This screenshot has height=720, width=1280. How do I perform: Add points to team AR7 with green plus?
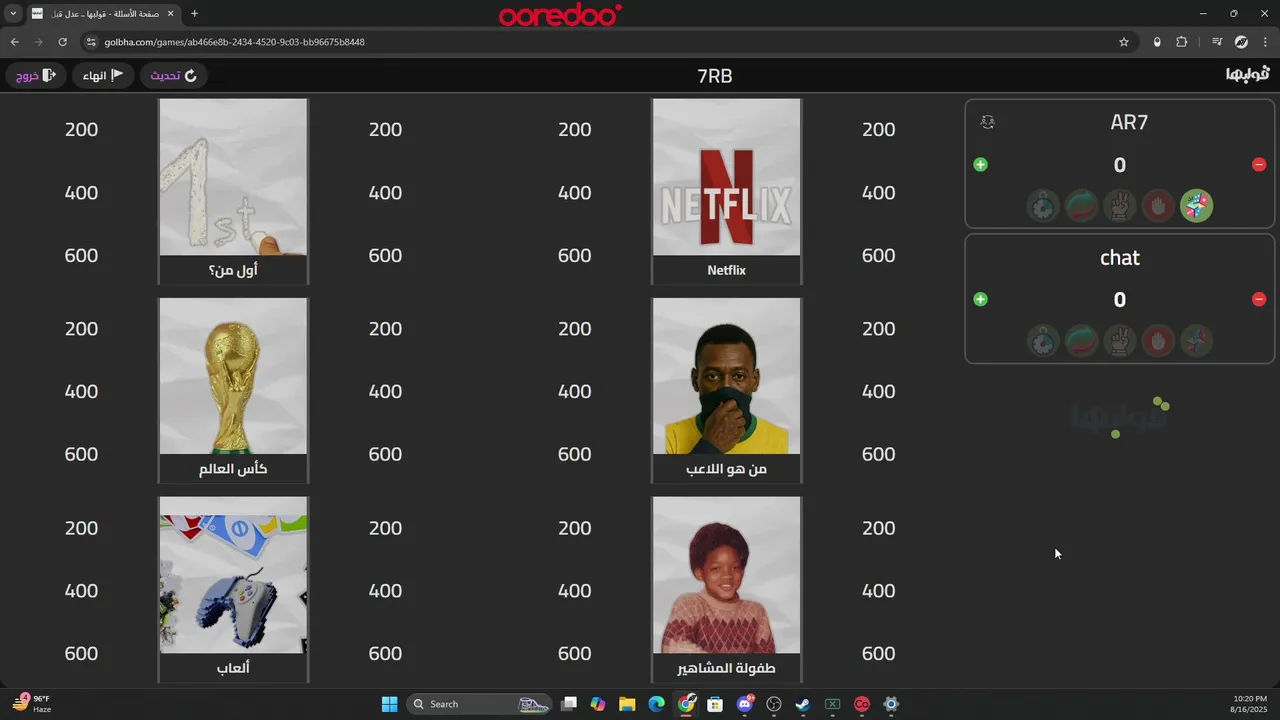980,165
